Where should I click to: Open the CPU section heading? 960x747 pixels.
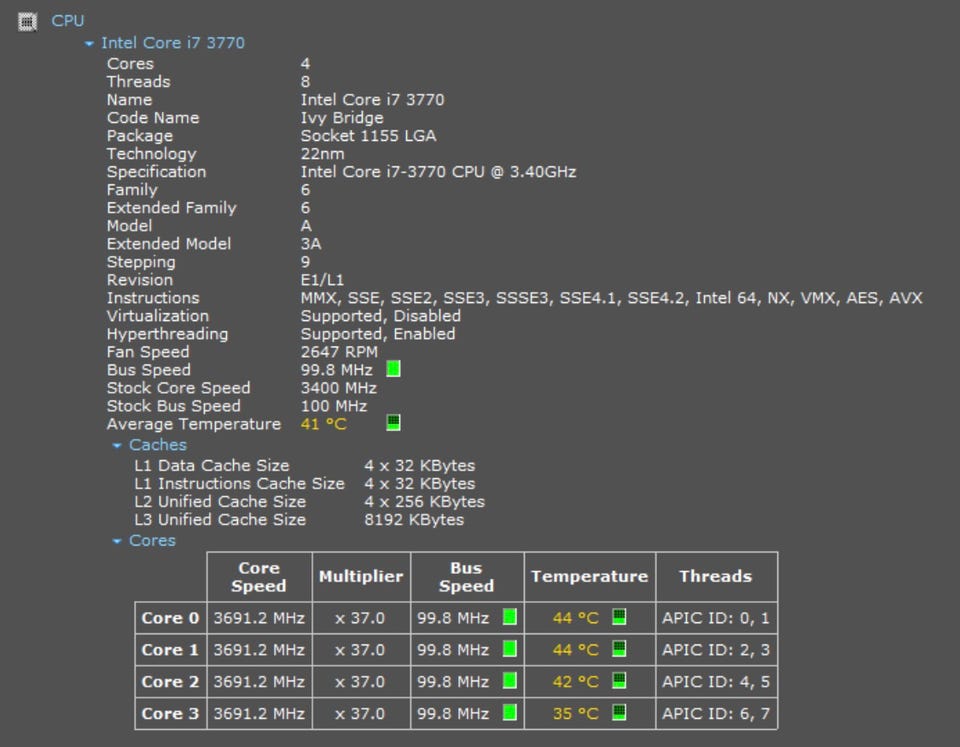67,21
